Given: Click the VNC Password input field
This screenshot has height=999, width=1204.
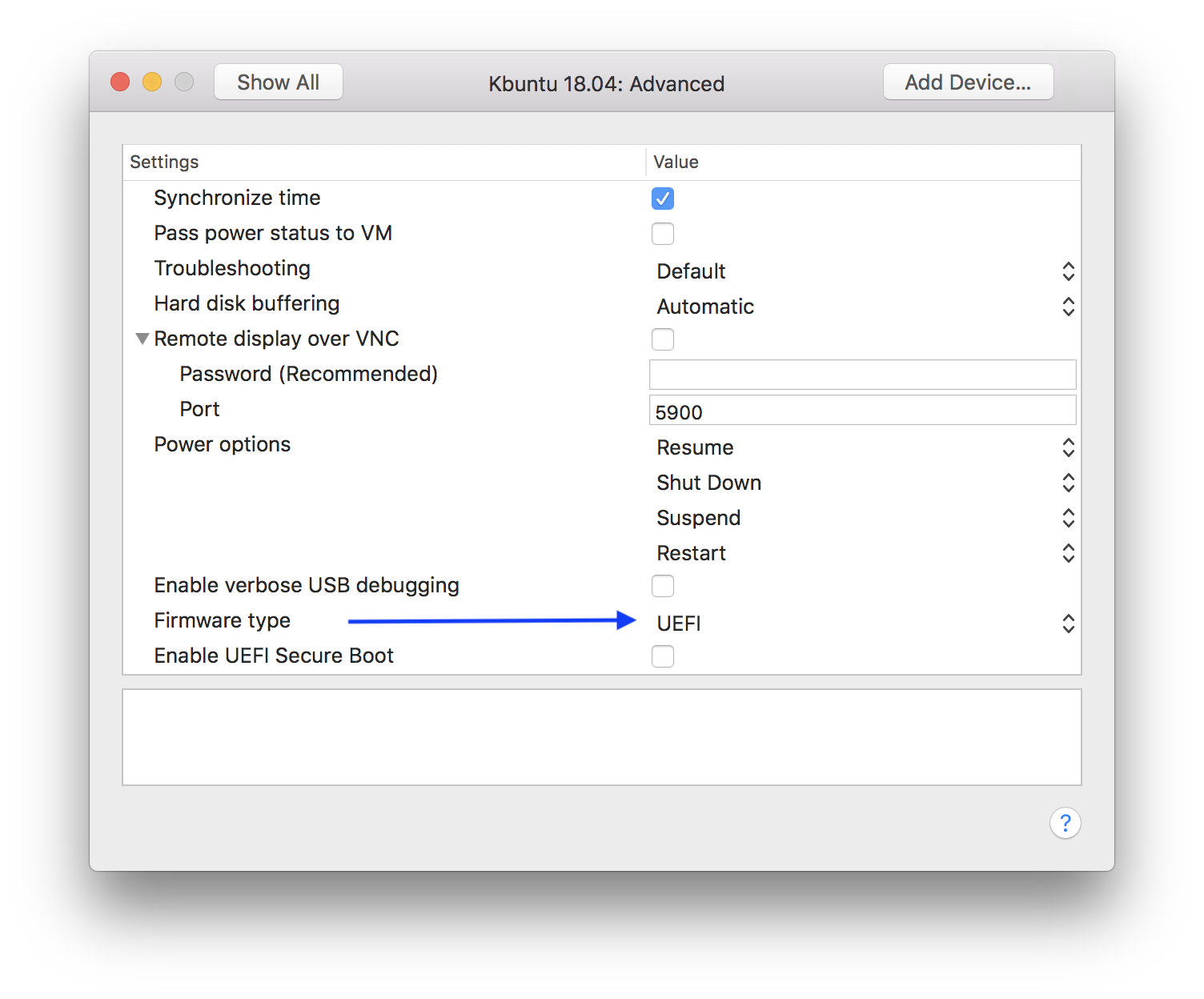Looking at the screenshot, I should pos(862,375).
